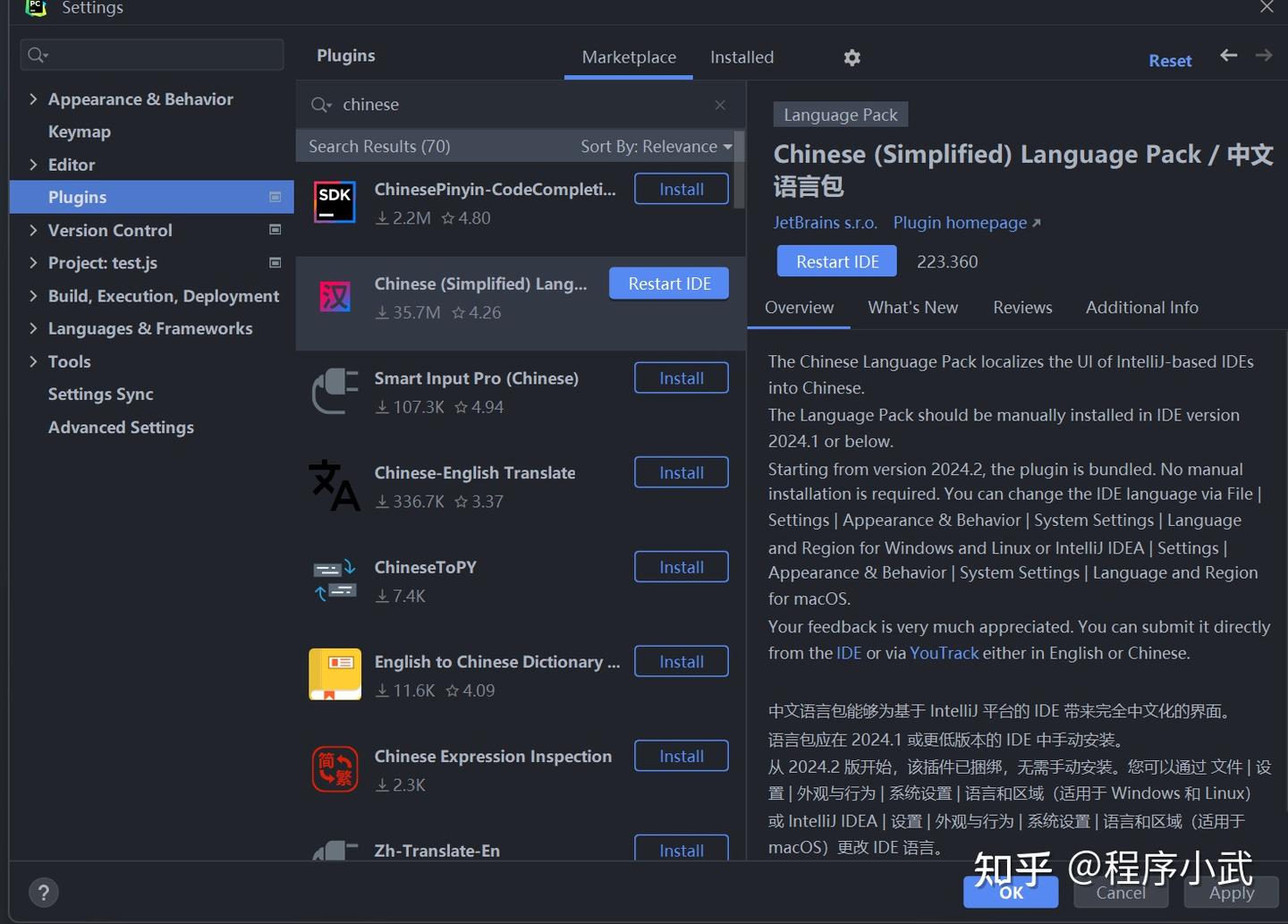This screenshot has height=924, width=1288.
Task: Open the What's New tab
Action: (912, 307)
